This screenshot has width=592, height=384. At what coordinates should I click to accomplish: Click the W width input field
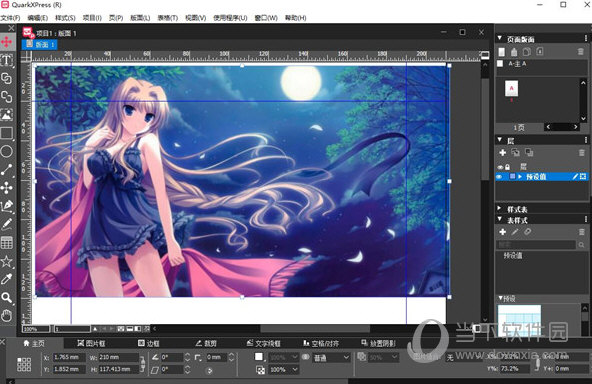click(x=118, y=357)
